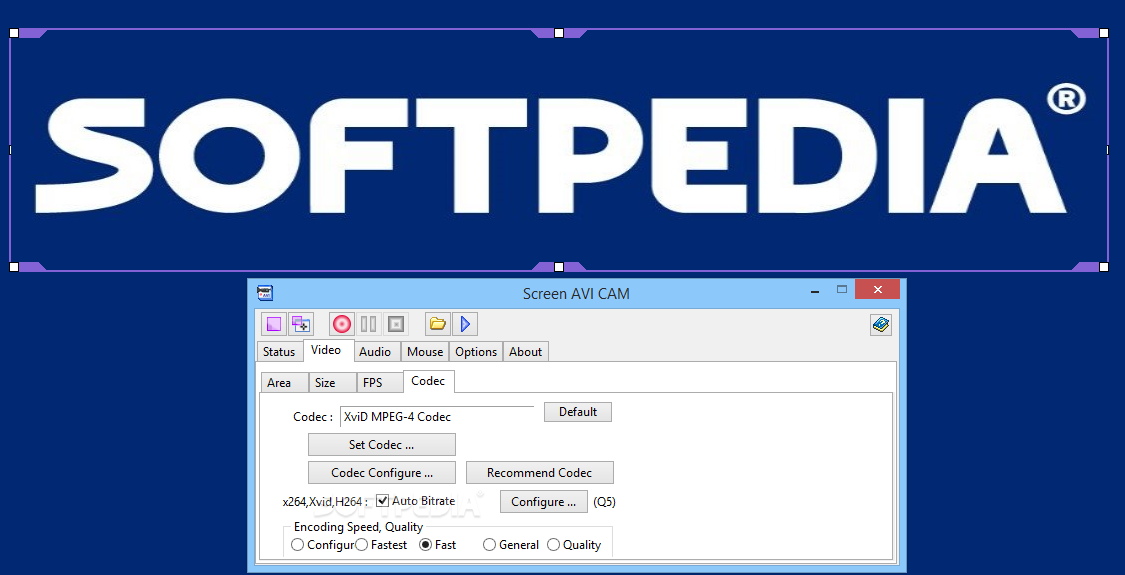Click the Configure ... bitrate button
Viewport: 1125px width, 575px height.
(544, 502)
